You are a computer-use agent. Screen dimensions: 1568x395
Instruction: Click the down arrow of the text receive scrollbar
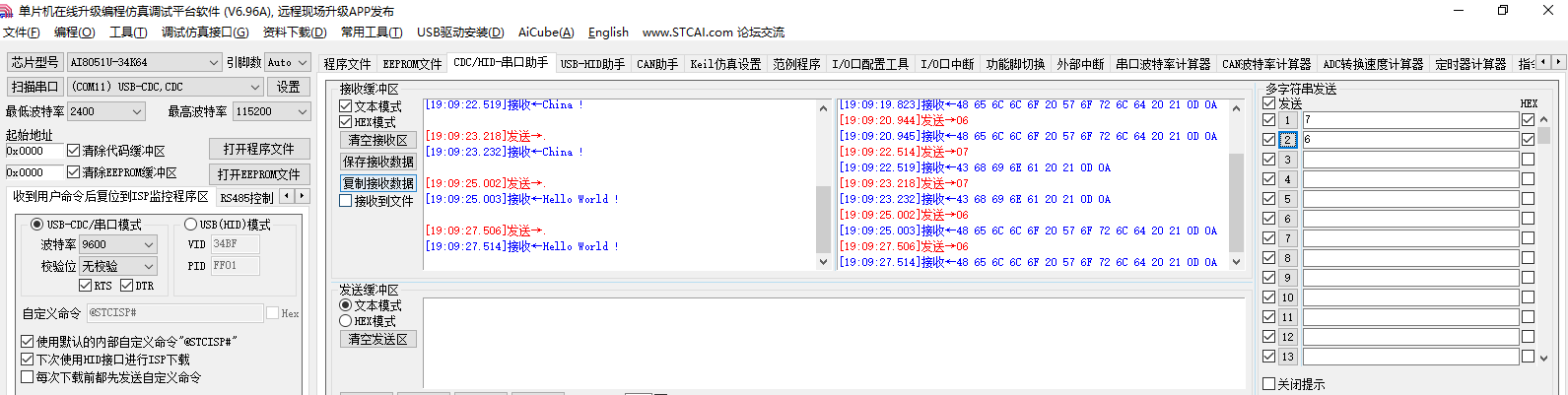(x=824, y=262)
